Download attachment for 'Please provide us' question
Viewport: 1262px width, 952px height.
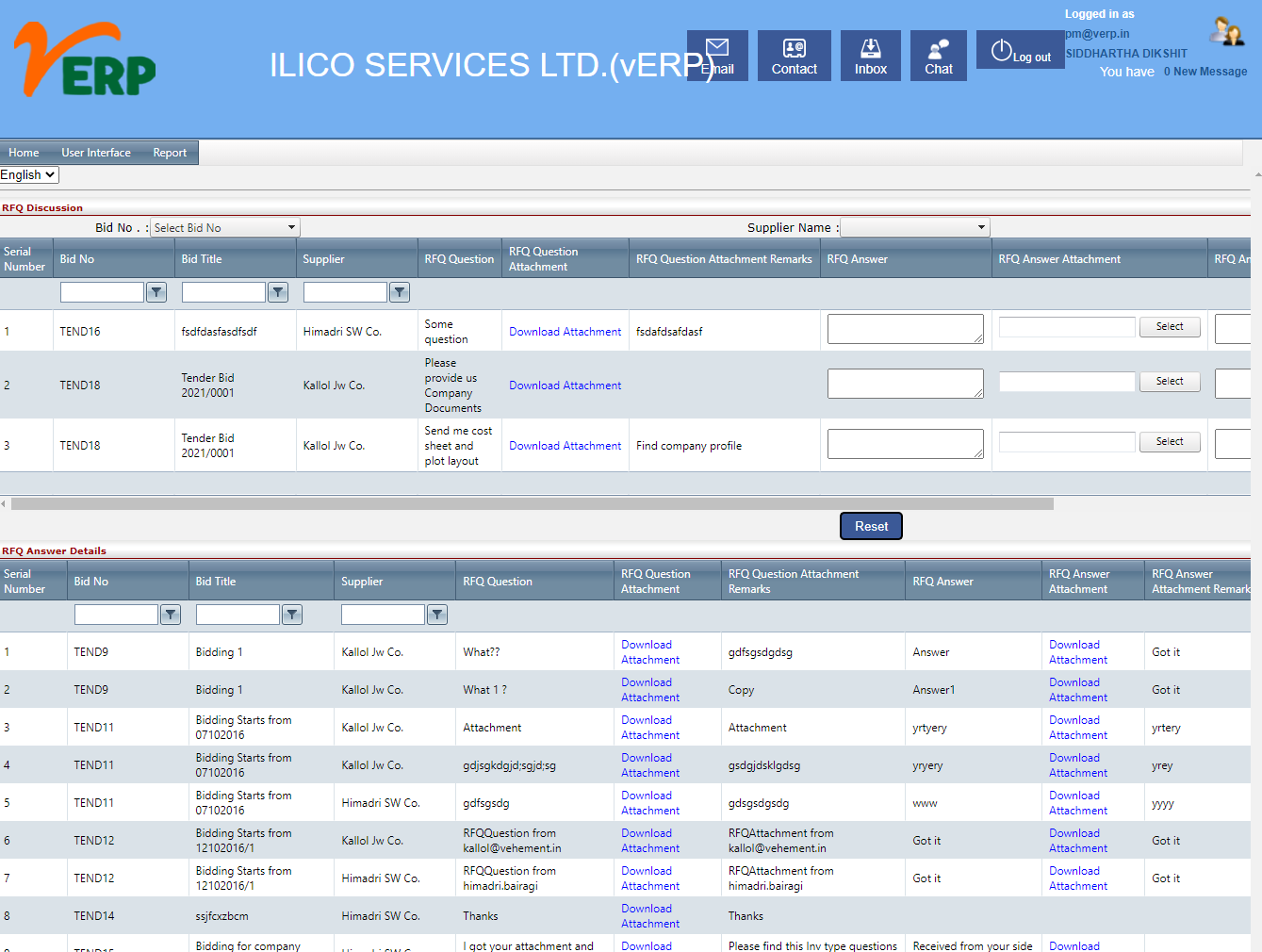click(565, 386)
